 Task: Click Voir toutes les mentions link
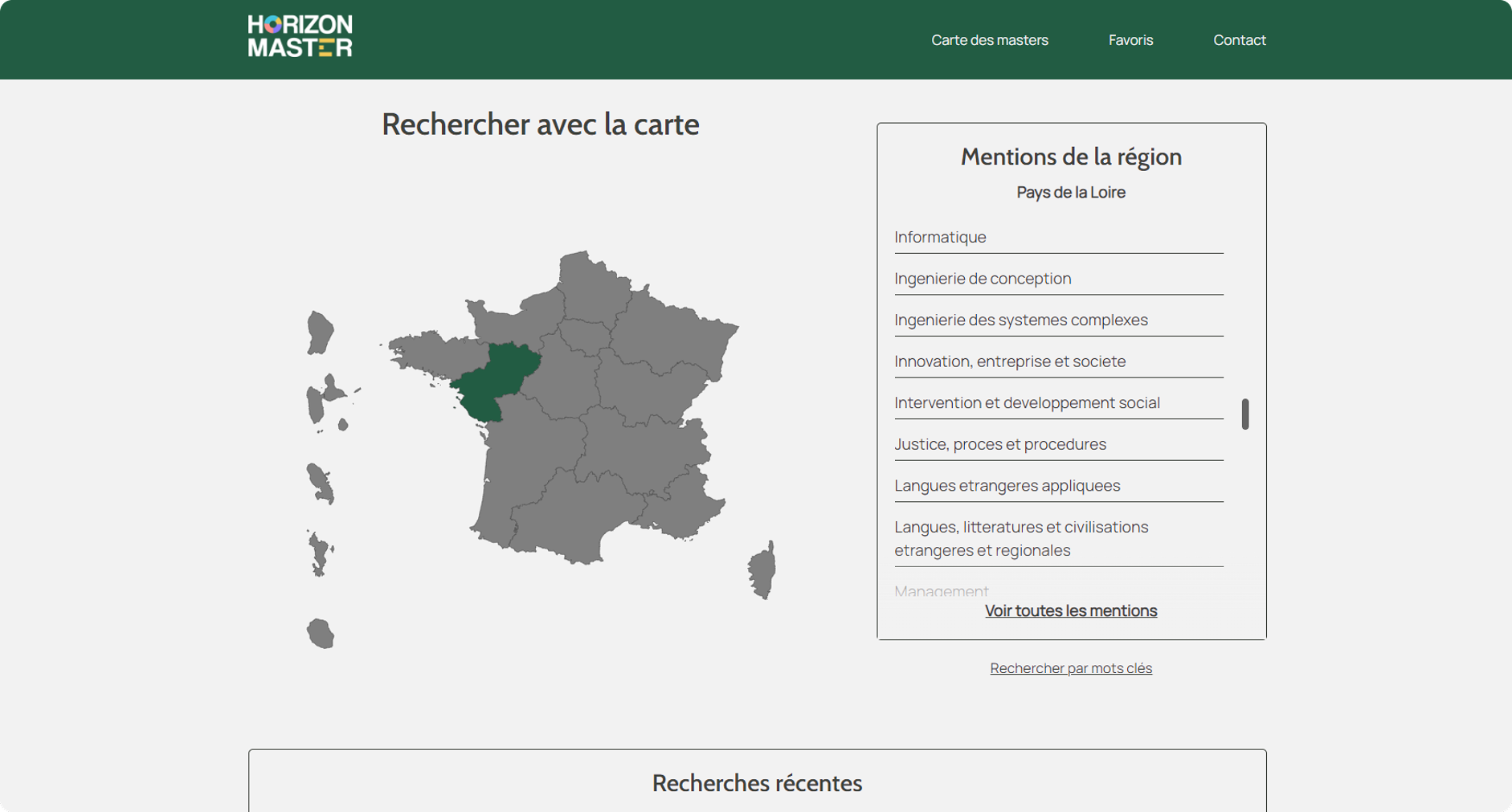1070,610
